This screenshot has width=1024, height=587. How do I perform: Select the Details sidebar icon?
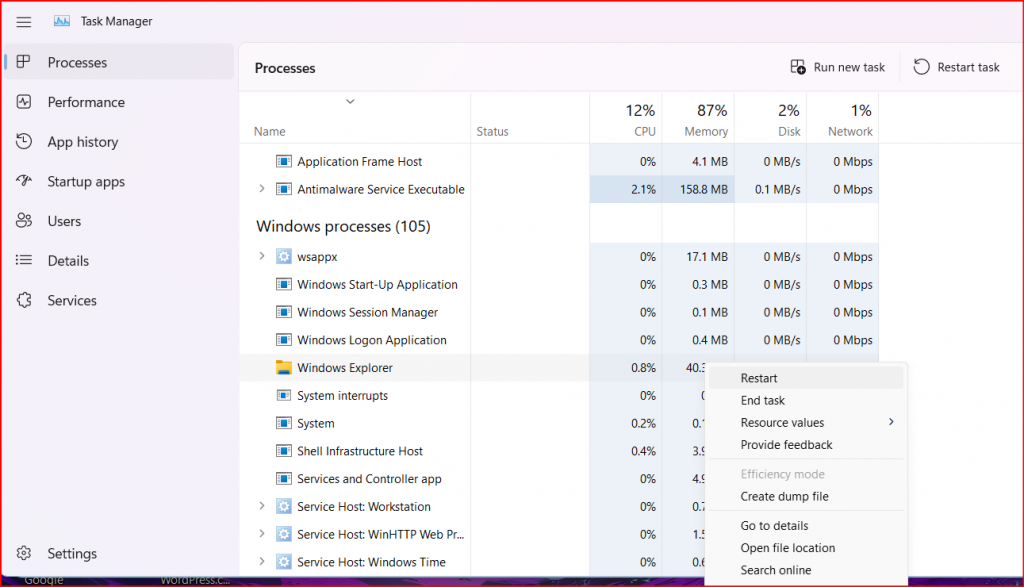(24, 261)
